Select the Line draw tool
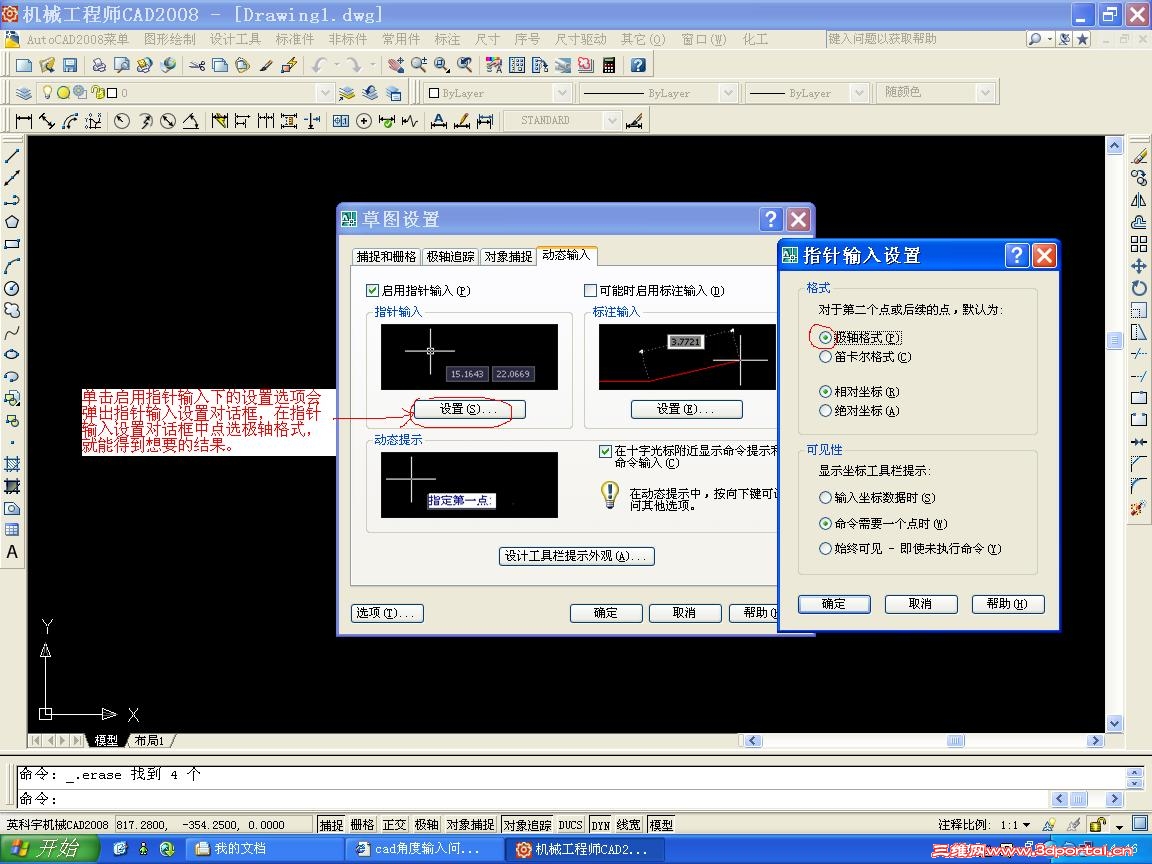The height and width of the screenshot is (864, 1152). (12, 156)
